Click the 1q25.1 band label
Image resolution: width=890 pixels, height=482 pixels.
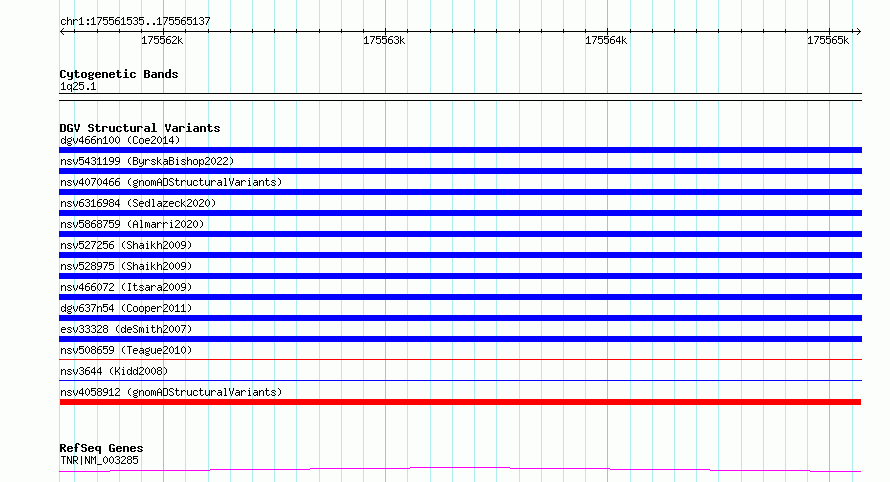point(78,86)
